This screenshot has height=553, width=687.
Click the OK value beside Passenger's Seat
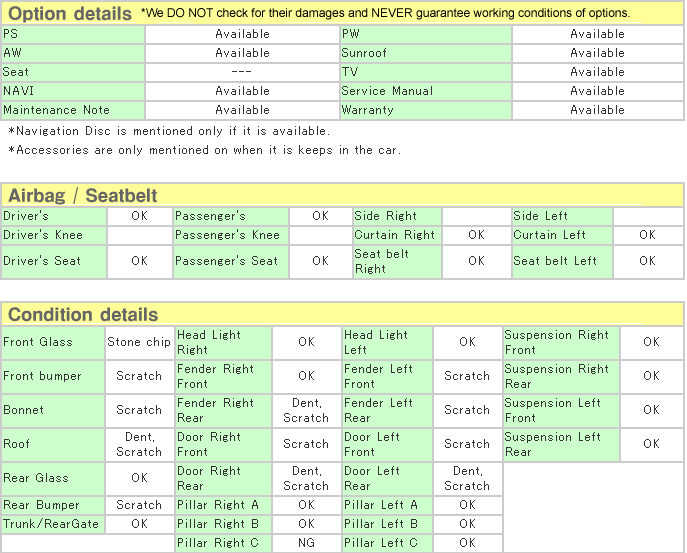point(320,261)
